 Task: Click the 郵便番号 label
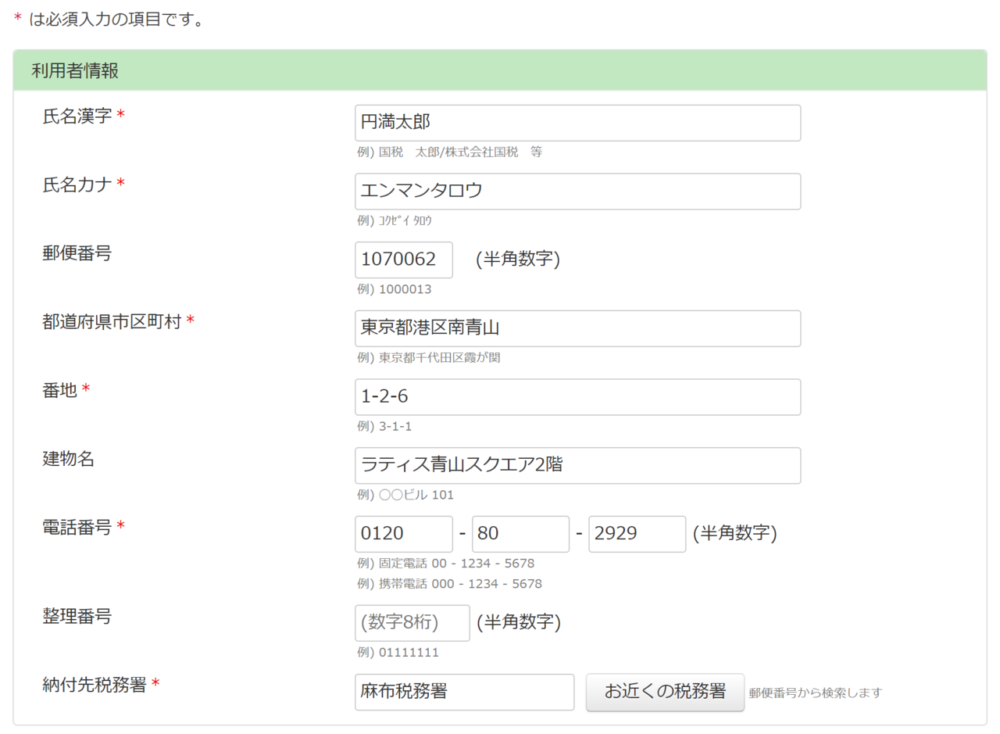coord(77,253)
